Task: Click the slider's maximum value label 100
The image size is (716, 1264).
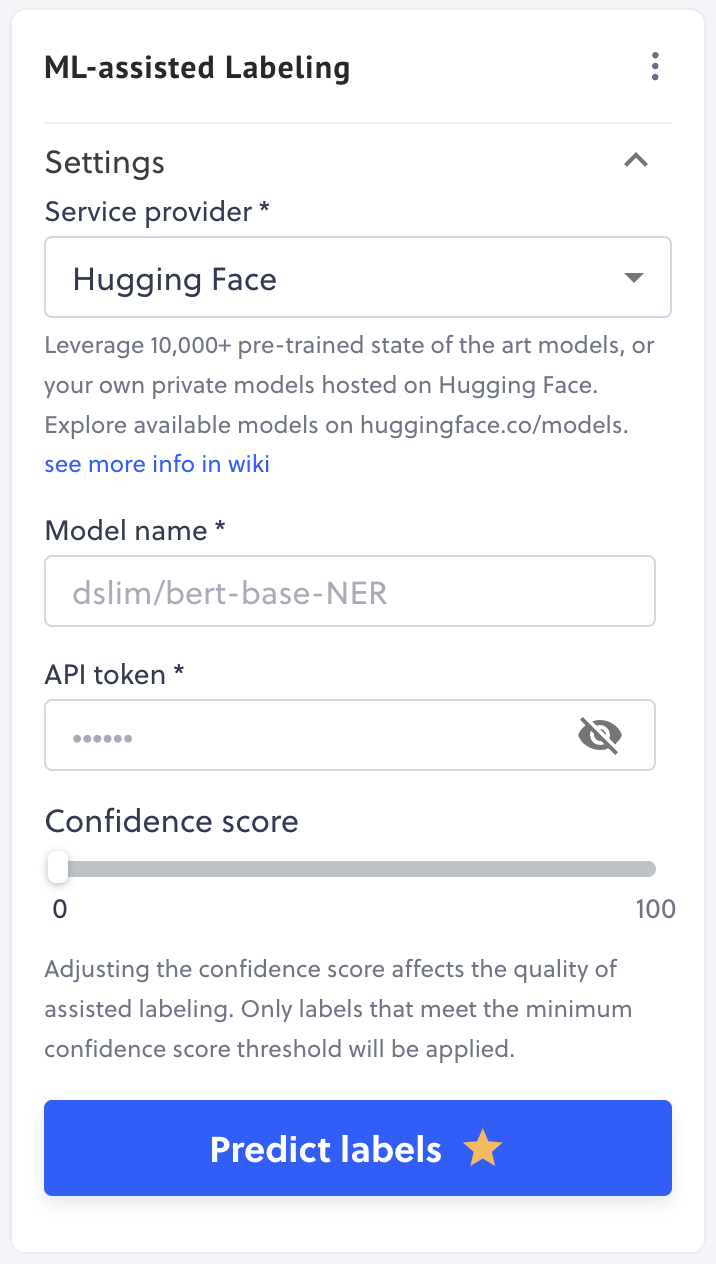Action: tap(655, 909)
